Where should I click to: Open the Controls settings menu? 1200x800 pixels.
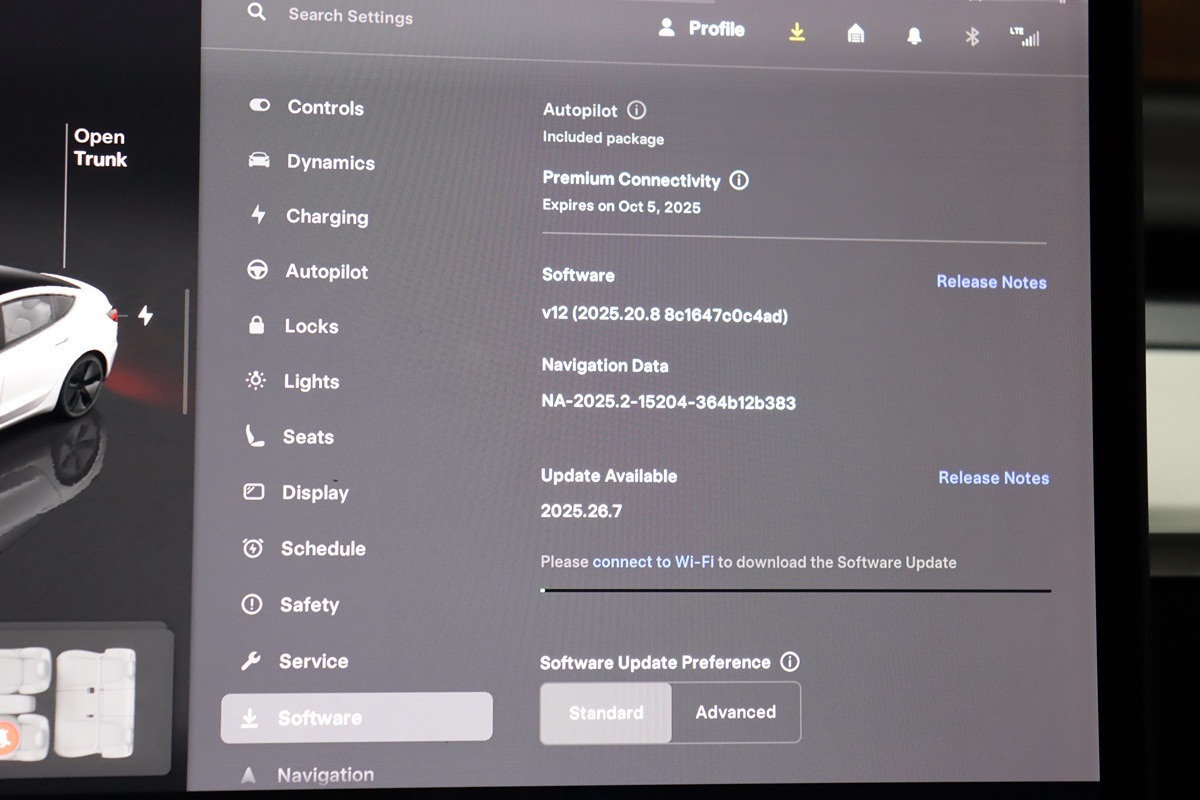click(x=305, y=107)
